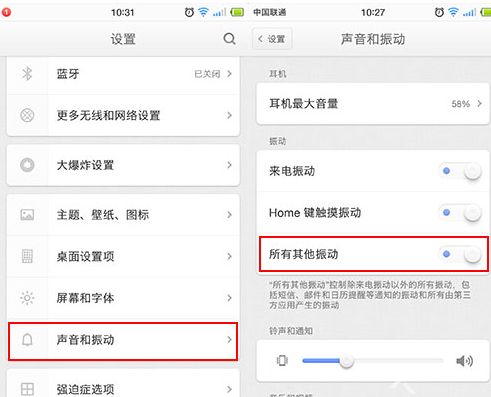Click the red notification badge in status bar
Viewport: 491px width, 397px height.
pos(6,12)
